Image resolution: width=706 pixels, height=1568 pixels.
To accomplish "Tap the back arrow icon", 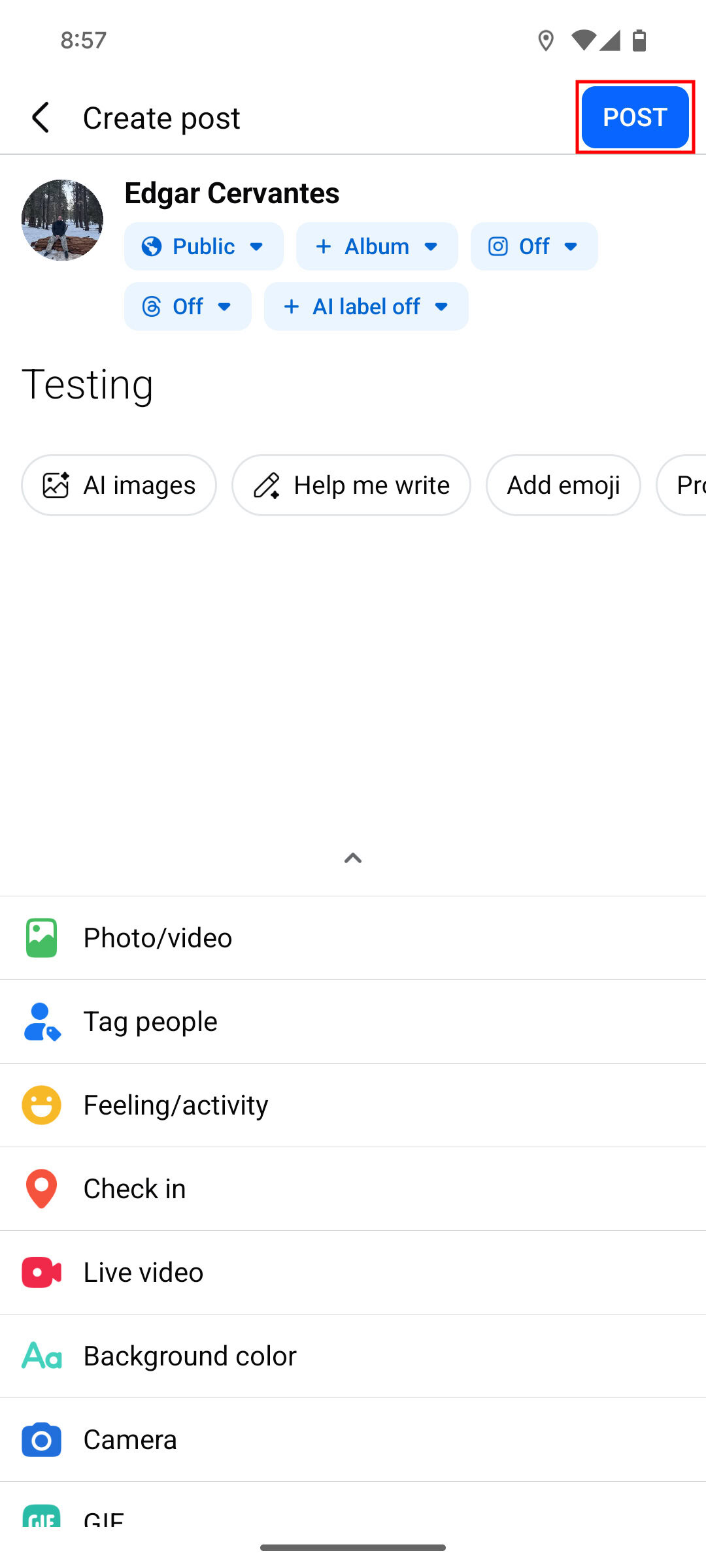I will click(41, 118).
